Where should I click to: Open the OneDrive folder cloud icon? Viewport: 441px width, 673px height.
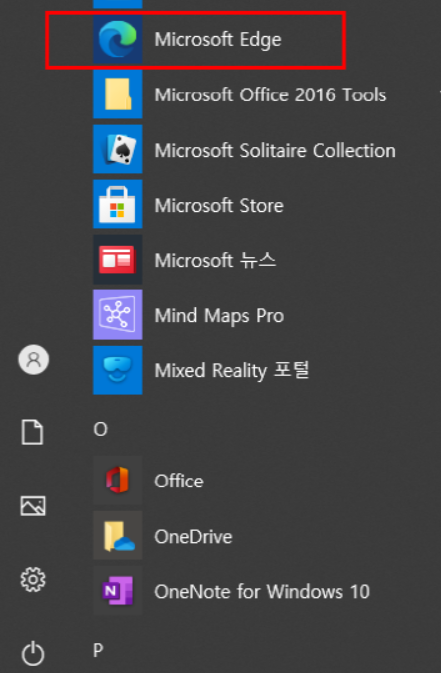(118, 535)
